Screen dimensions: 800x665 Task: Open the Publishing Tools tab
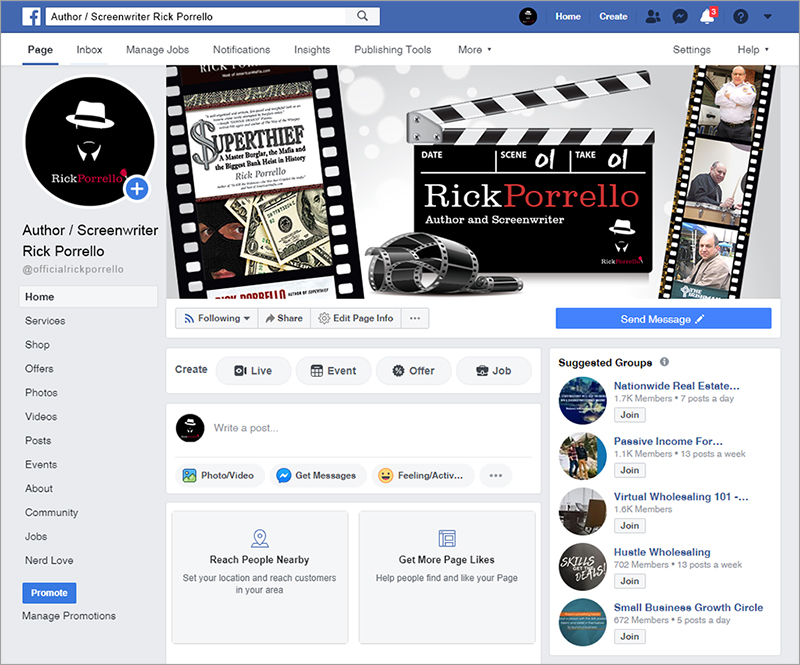[x=393, y=50]
